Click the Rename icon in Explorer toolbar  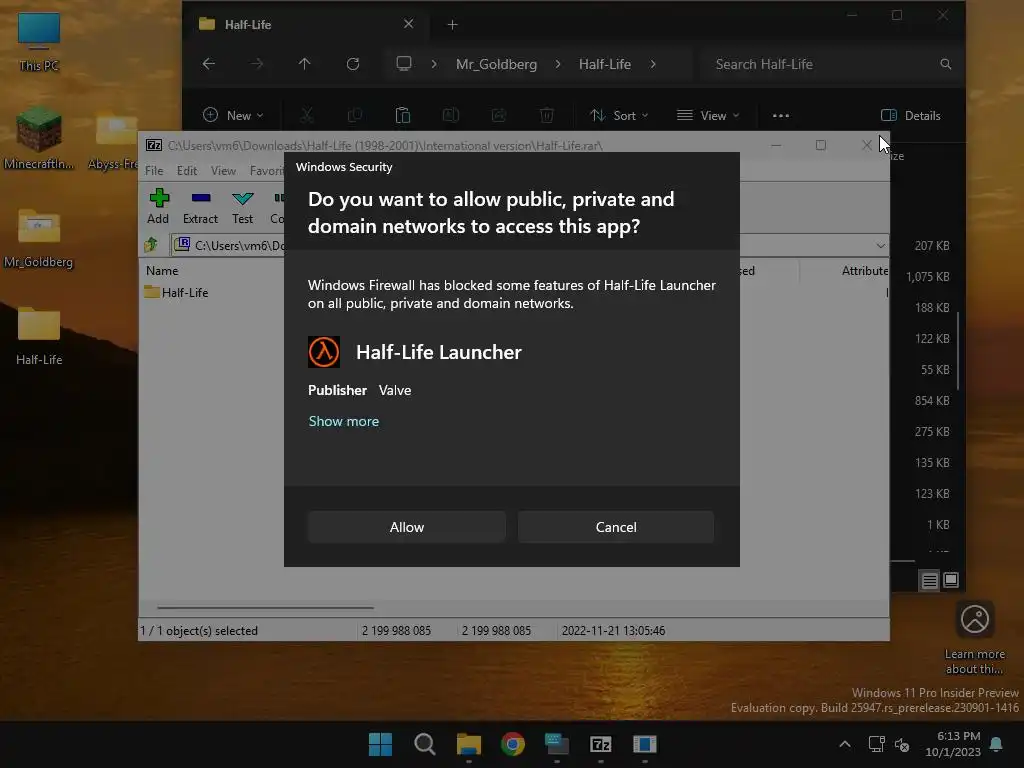click(451, 116)
